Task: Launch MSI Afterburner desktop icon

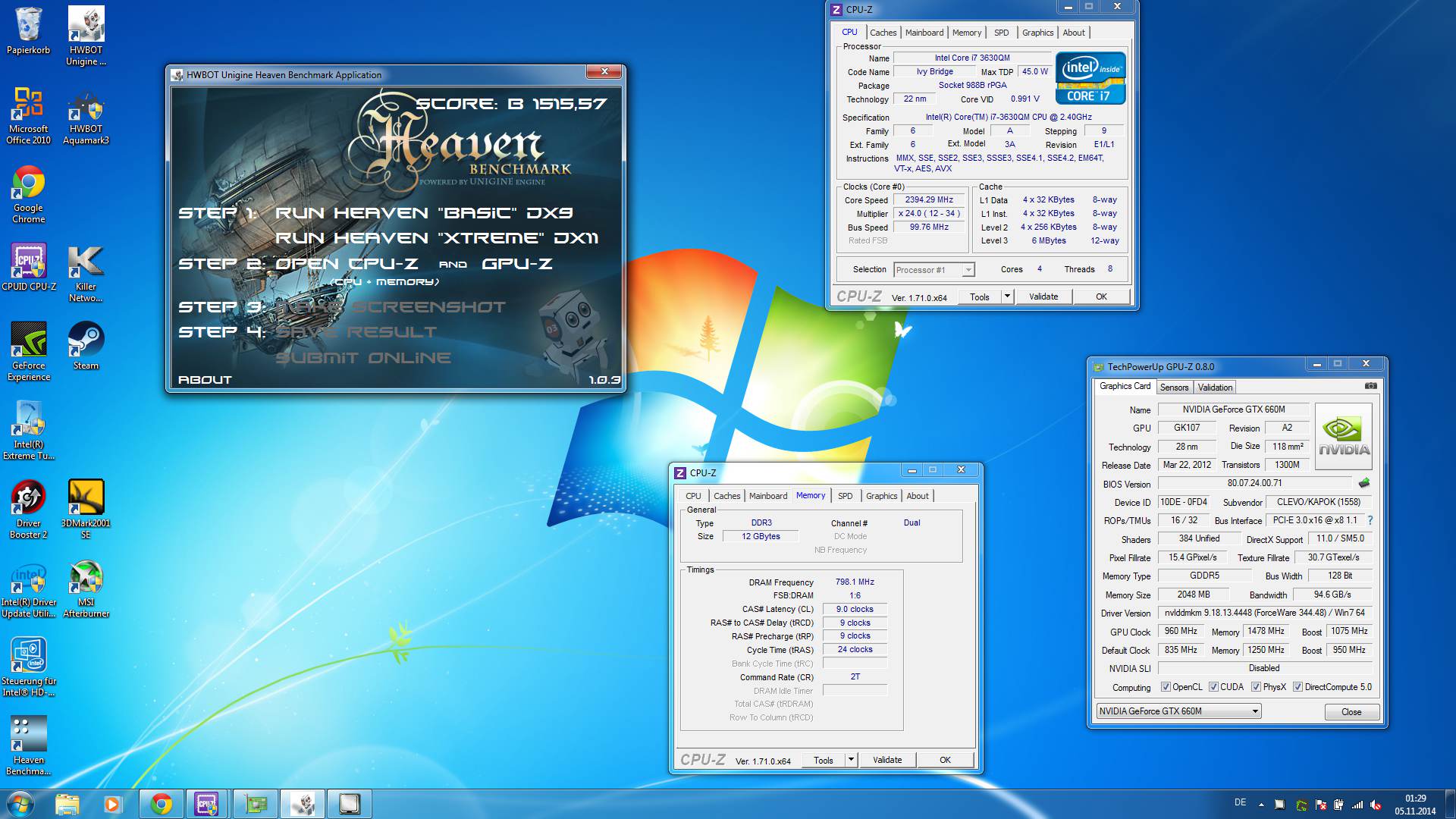Action: [x=86, y=588]
